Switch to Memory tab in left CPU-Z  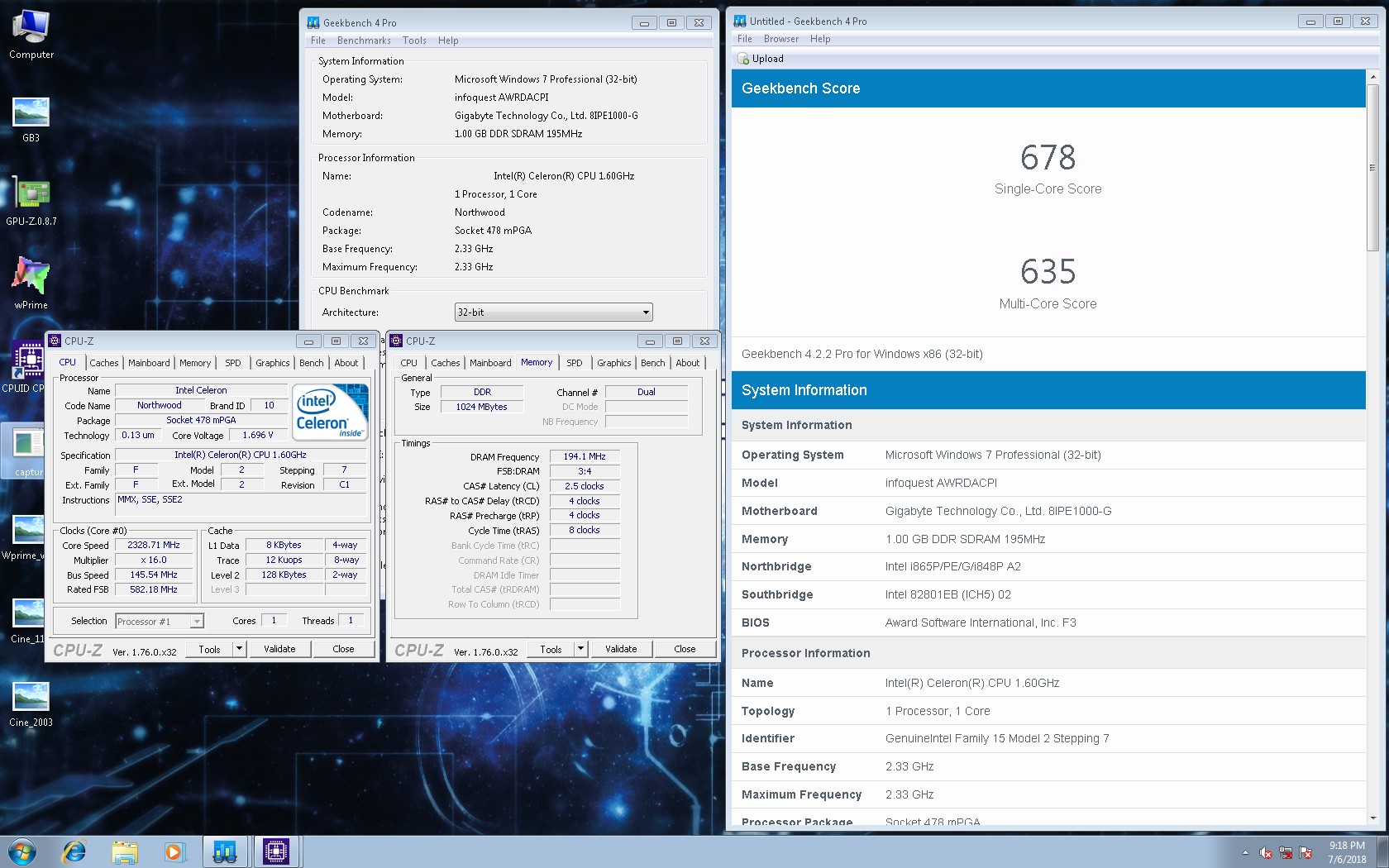point(195,363)
